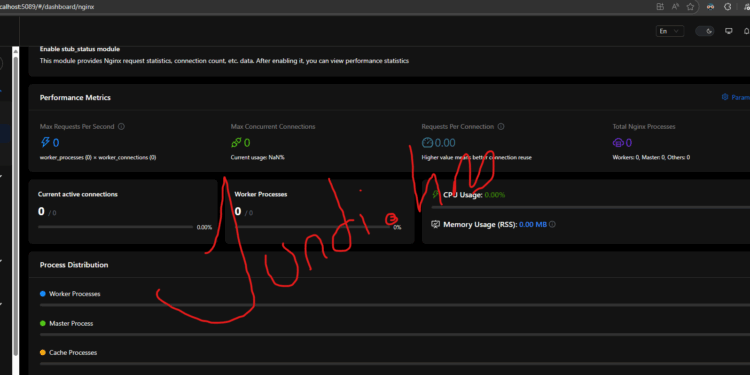Click the Max Requests Per Second label
750x375 pixels.
pyautogui.click(x=77, y=127)
